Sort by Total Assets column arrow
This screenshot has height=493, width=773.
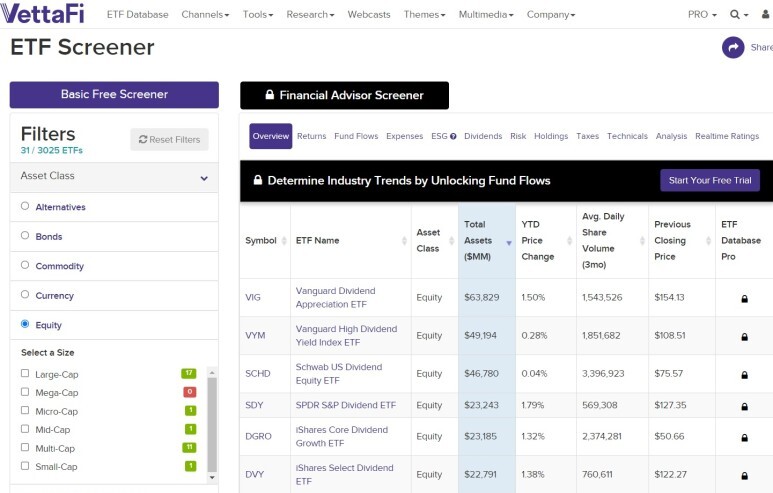tap(509, 243)
